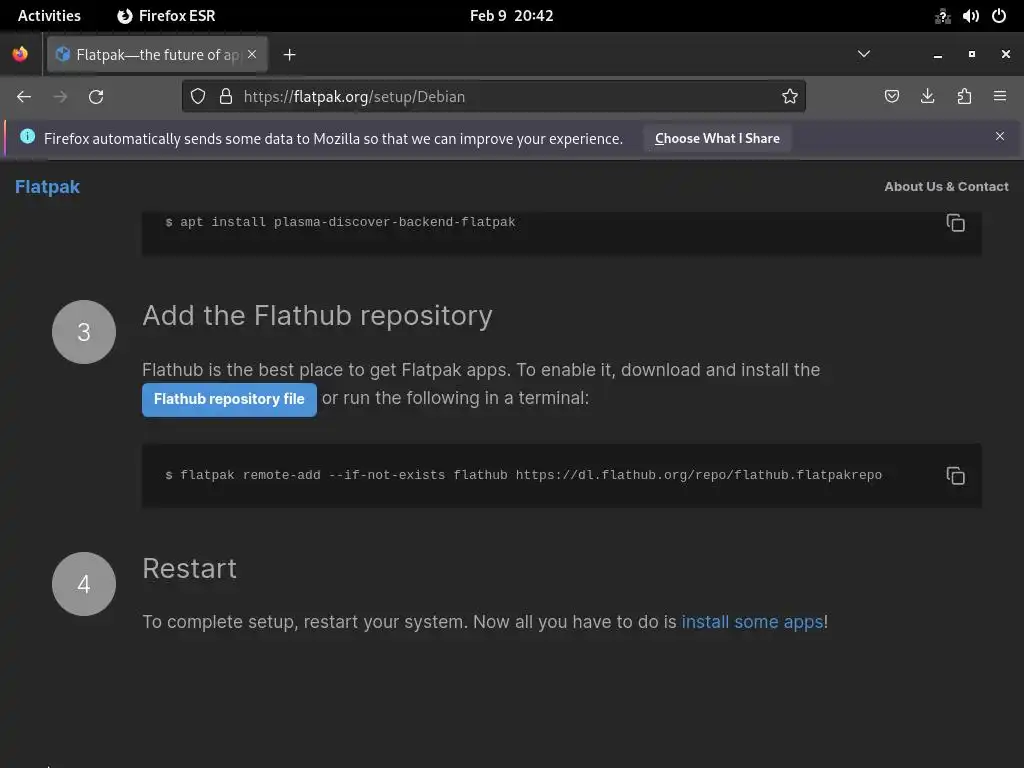Open the Activities overview
Screen dimensions: 1024x768
49,16
